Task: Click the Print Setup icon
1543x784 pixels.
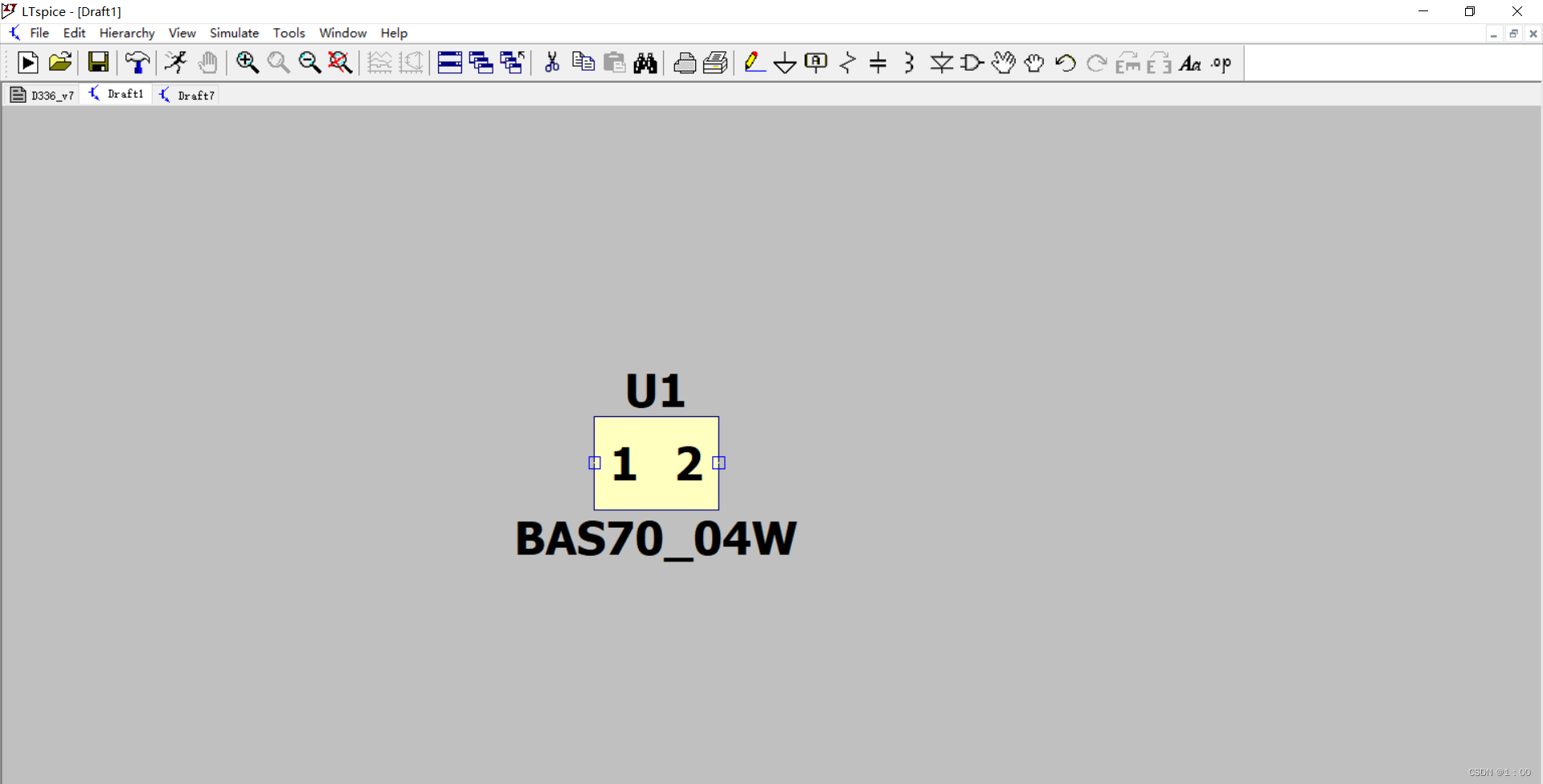Action: [x=685, y=63]
